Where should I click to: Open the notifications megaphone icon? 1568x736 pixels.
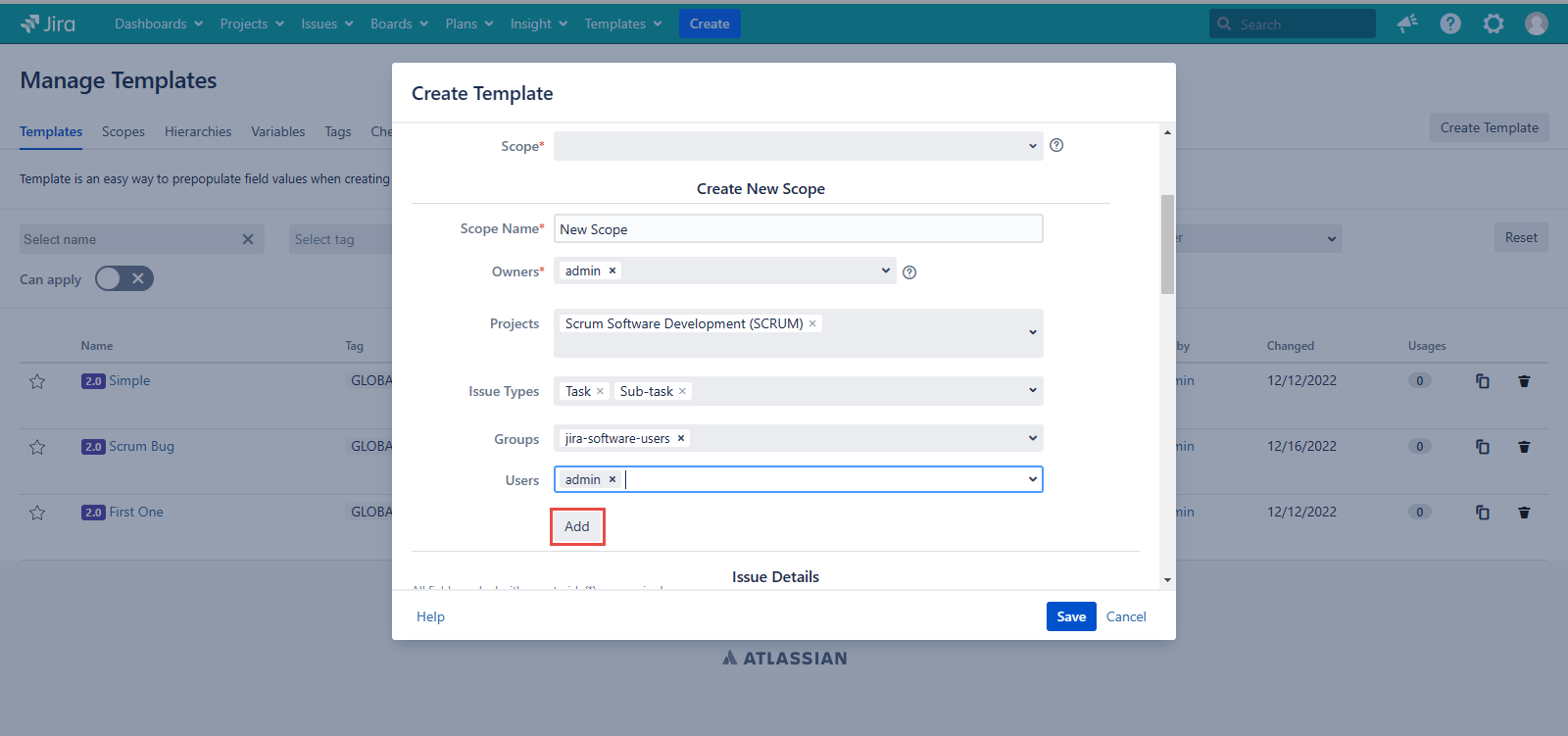pos(1407,24)
